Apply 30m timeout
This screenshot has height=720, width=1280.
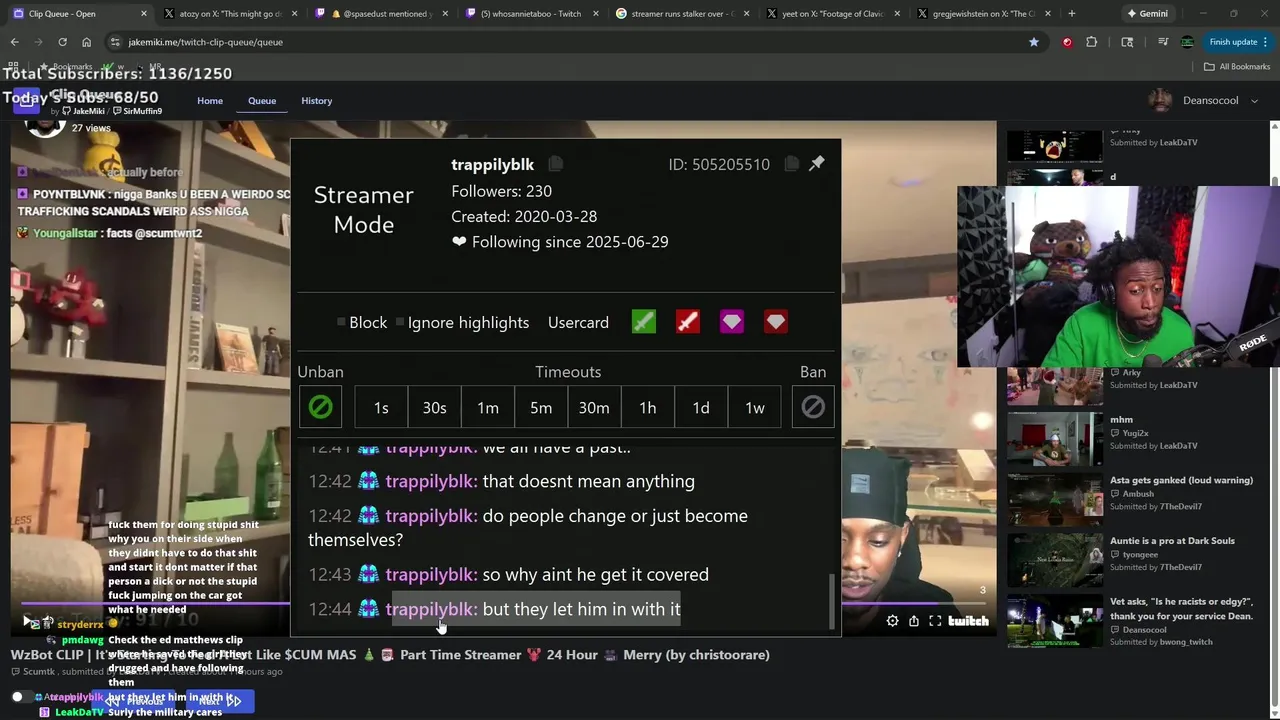click(x=594, y=407)
